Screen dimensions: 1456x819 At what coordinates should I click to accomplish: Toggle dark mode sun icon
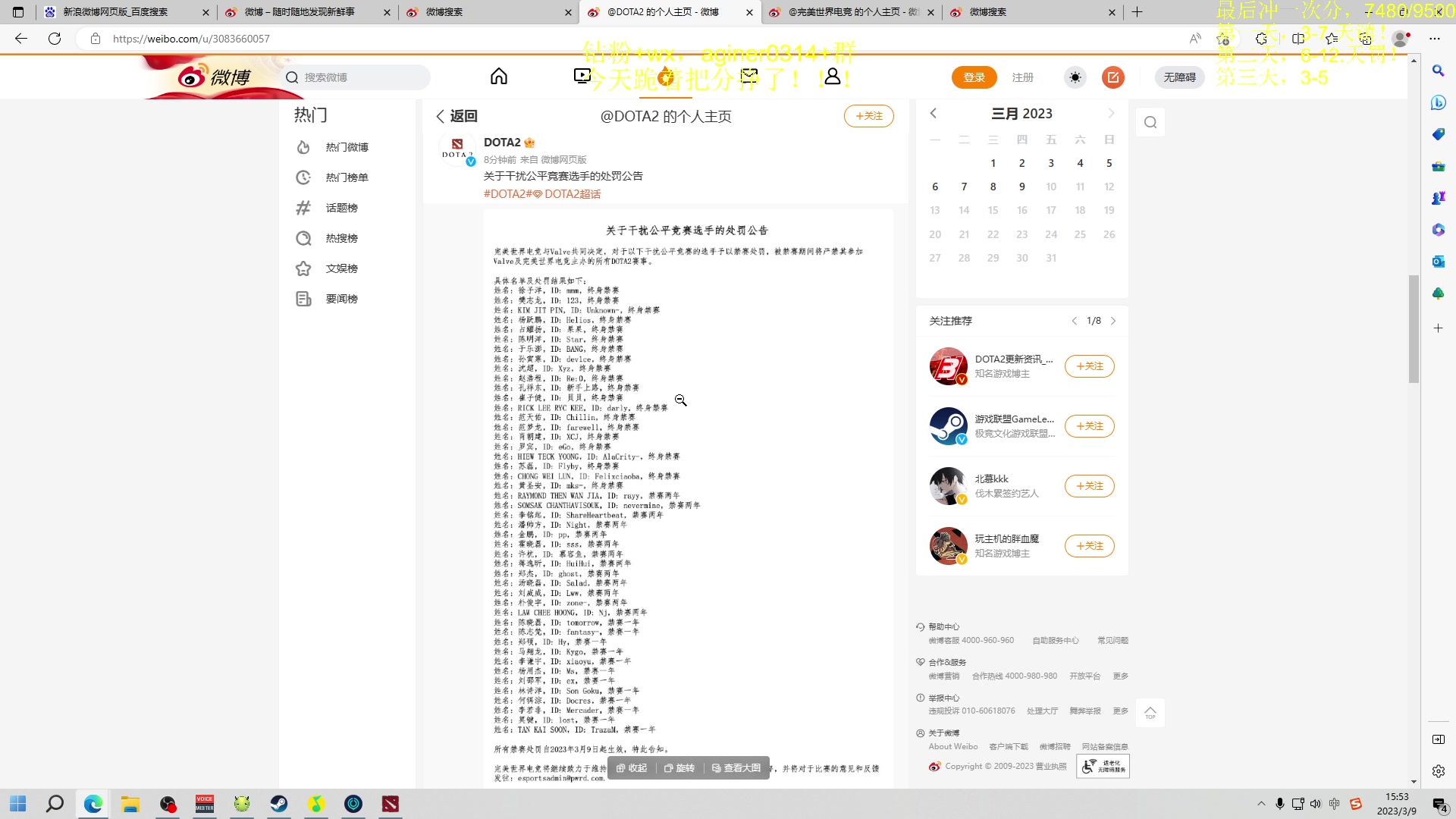coord(1075,77)
